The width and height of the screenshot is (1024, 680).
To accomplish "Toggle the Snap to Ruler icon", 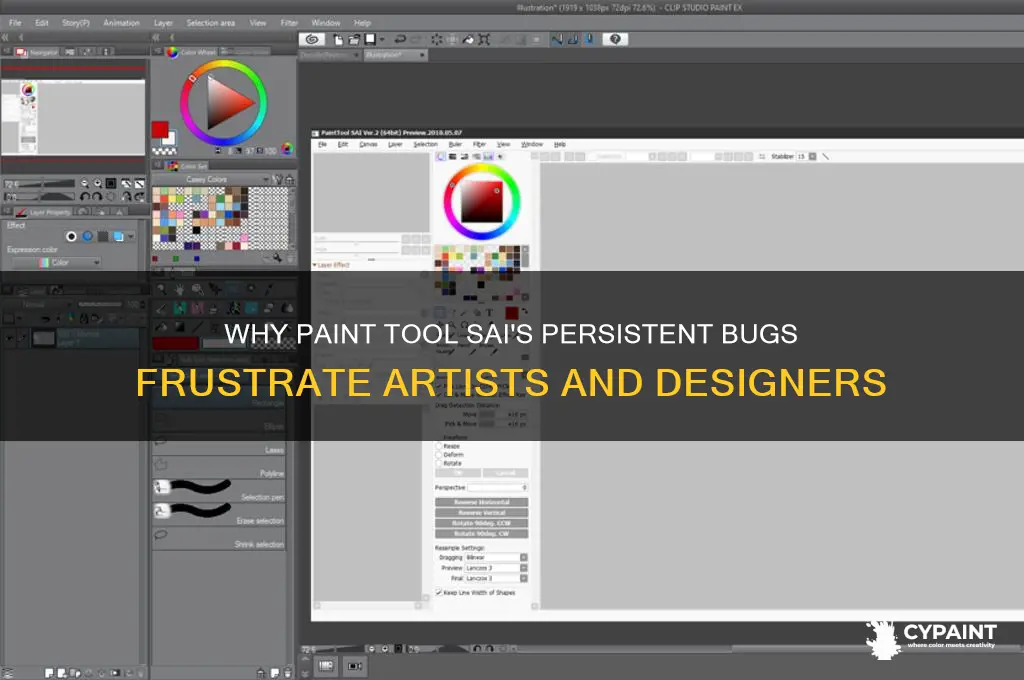I will [557, 39].
